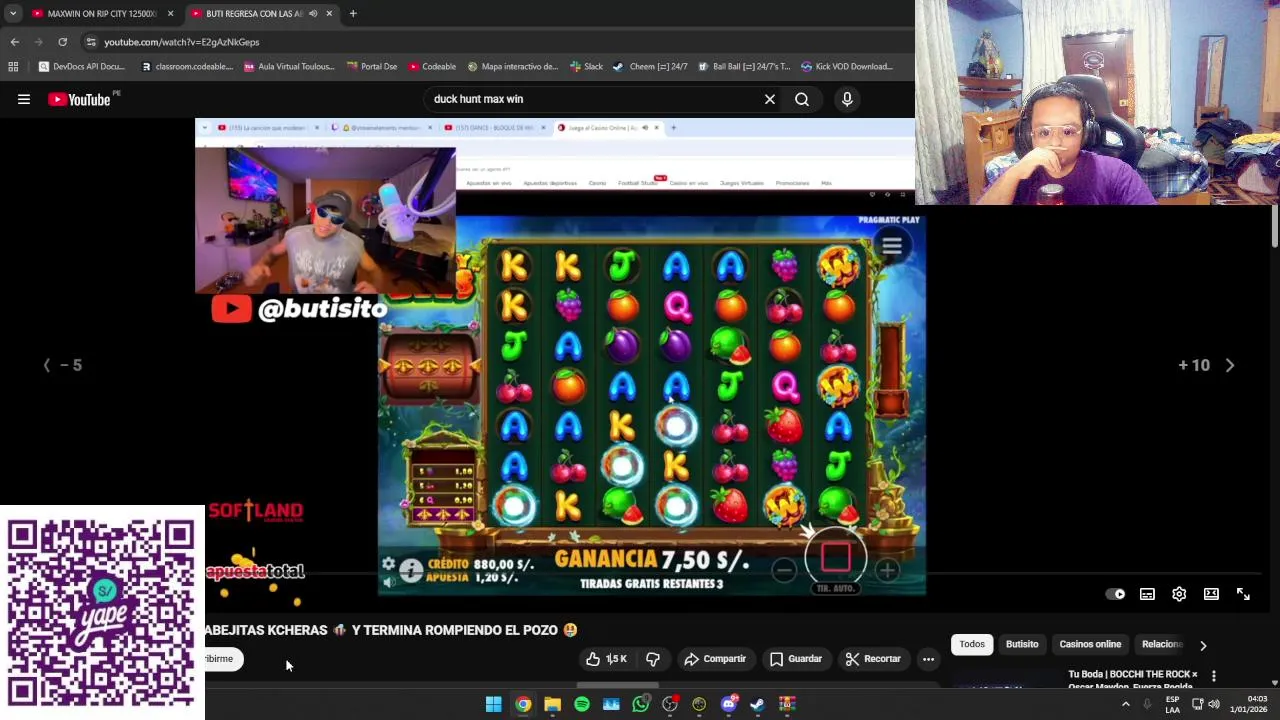This screenshot has width=1280, height=720.
Task: Submit search with magnifier icon
Action: [x=802, y=99]
